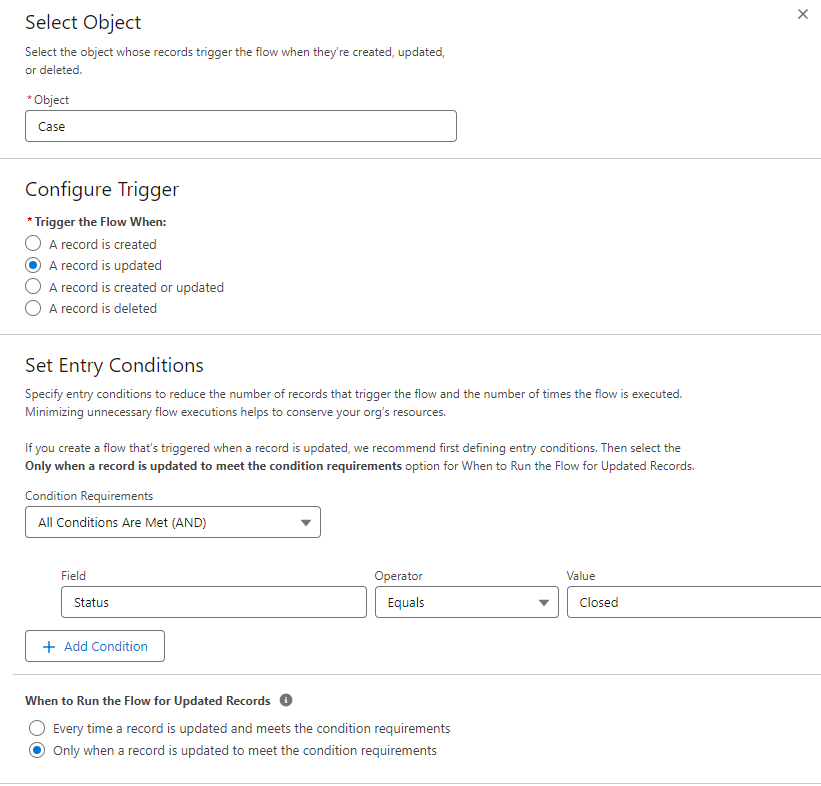Close the Select Object panel
The image size is (821, 786).
click(802, 15)
